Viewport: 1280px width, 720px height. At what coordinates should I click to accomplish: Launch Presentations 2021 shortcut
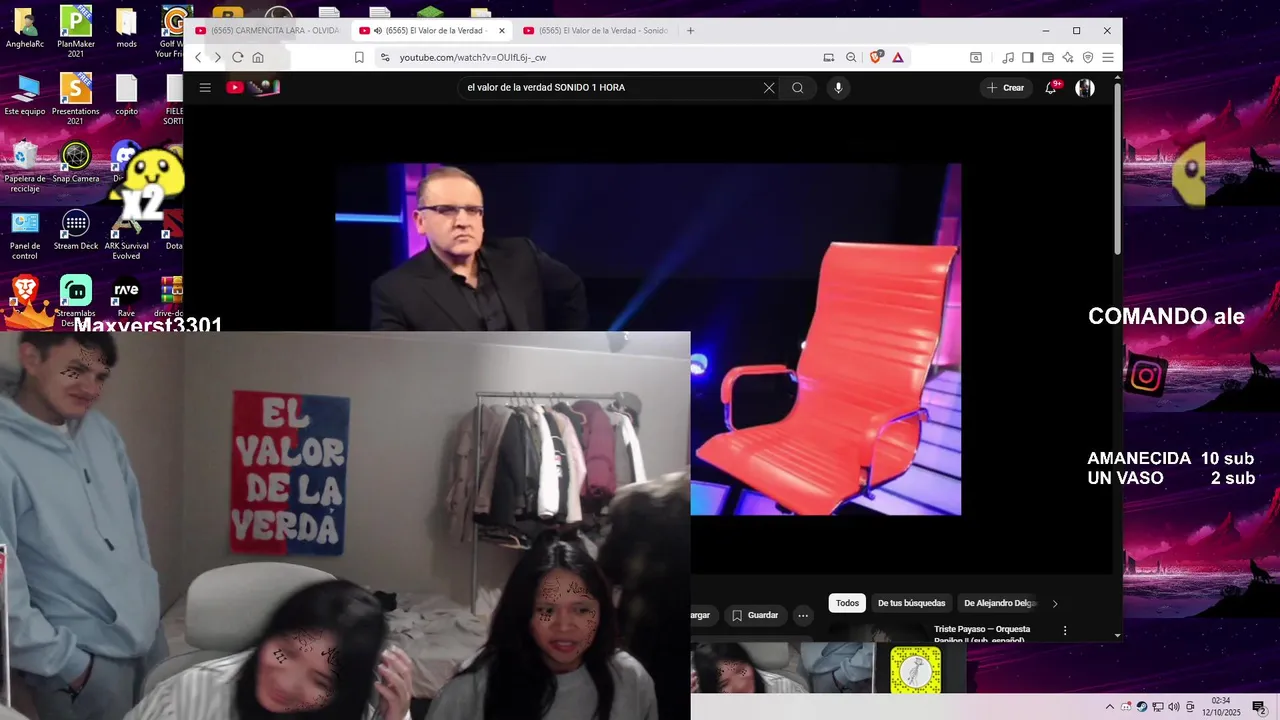point(76,99)
